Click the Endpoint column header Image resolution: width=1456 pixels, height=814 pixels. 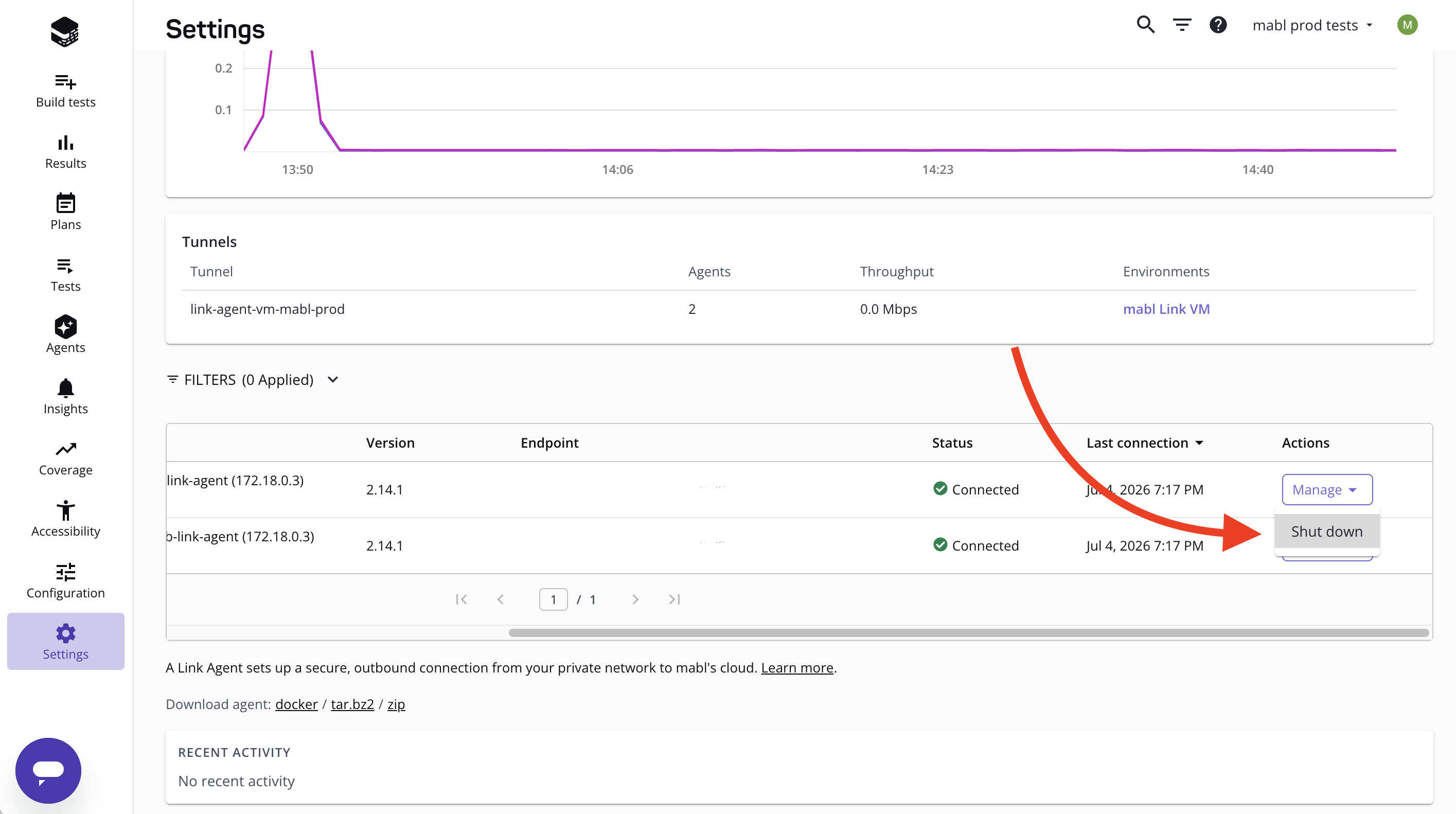point(549,443)
